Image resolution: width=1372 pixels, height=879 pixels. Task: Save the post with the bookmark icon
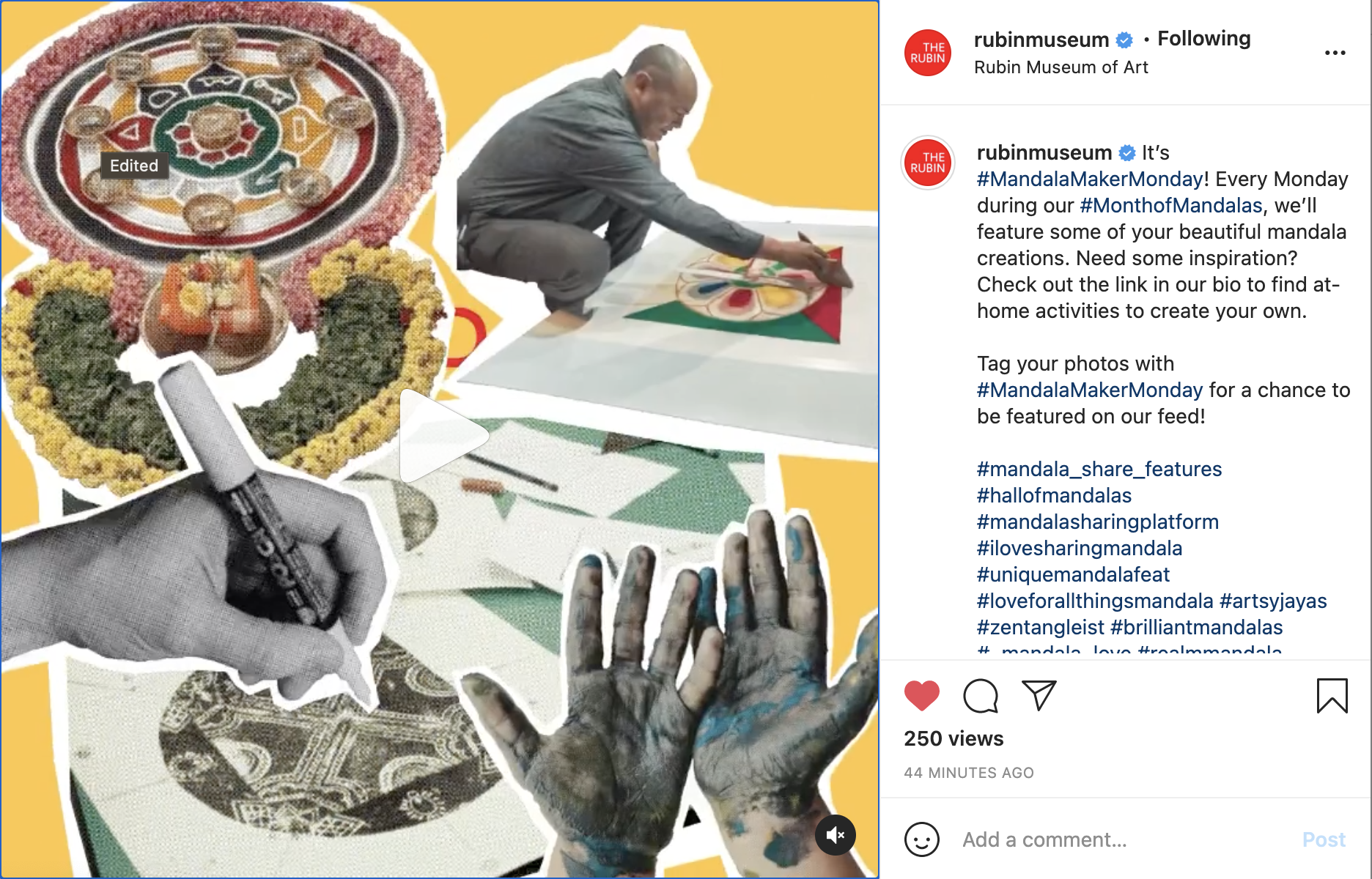[x=1332, y=696]
